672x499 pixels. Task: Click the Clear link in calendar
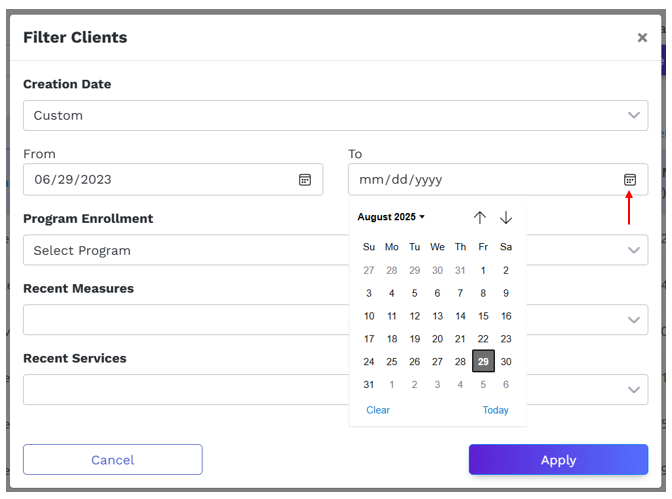[x=378, y=410]
